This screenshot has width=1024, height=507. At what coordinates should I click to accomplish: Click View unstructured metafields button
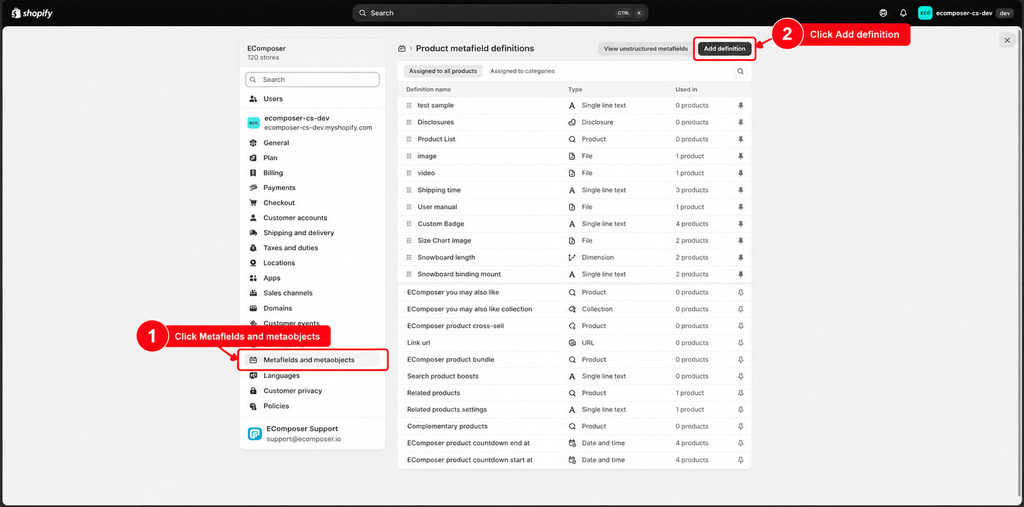(x=645, y=48)
